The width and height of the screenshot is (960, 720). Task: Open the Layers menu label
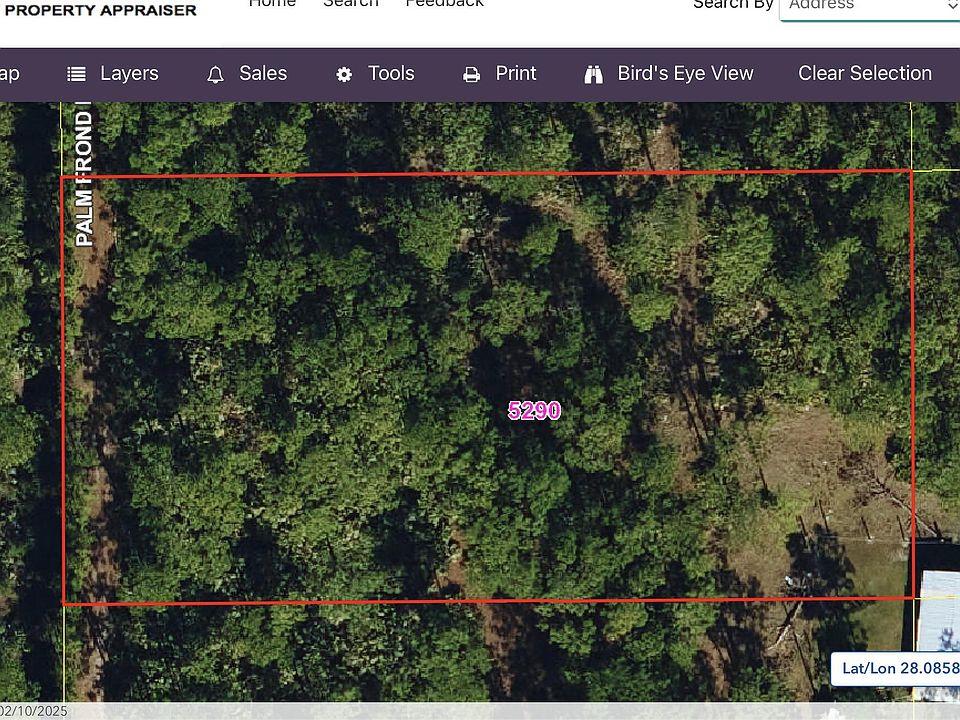(129, 73)
